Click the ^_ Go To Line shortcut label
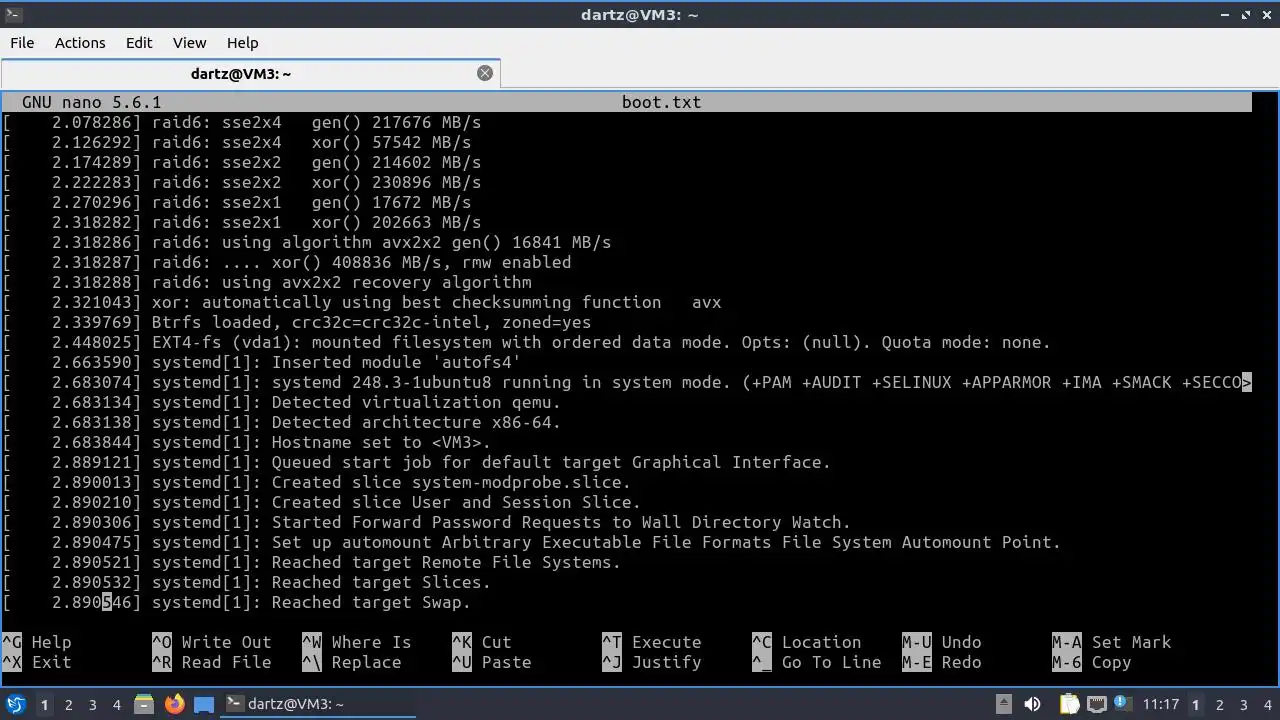This screenshot has width=1280, height=720. point(817,662)
